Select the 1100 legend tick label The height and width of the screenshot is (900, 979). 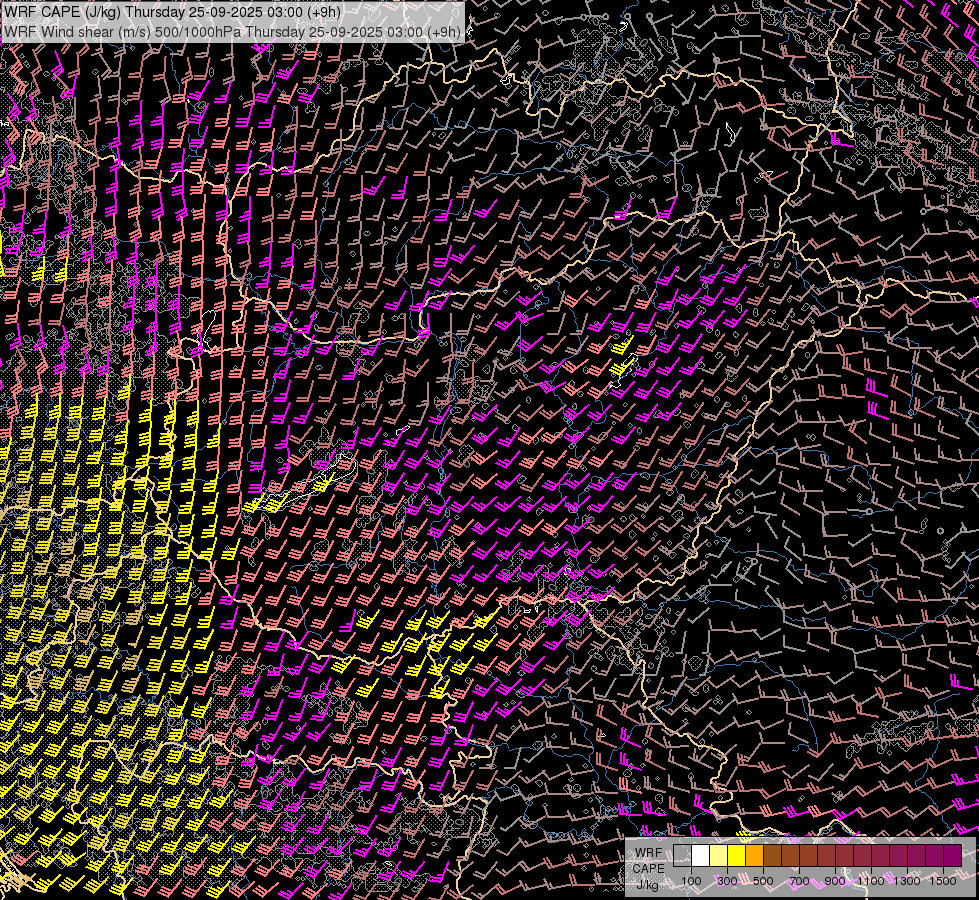pos(871,881)
